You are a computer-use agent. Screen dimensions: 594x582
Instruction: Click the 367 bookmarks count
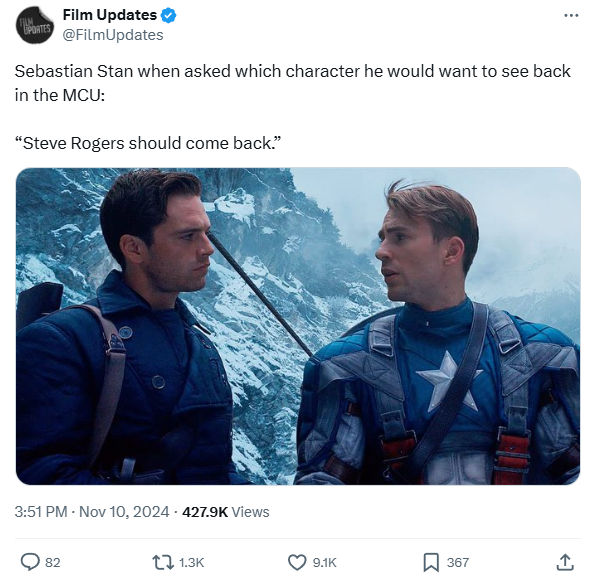[458, 562]
